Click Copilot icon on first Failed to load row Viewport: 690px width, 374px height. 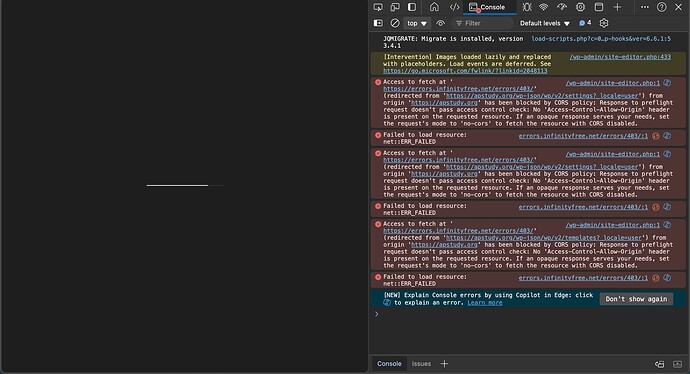668,136
